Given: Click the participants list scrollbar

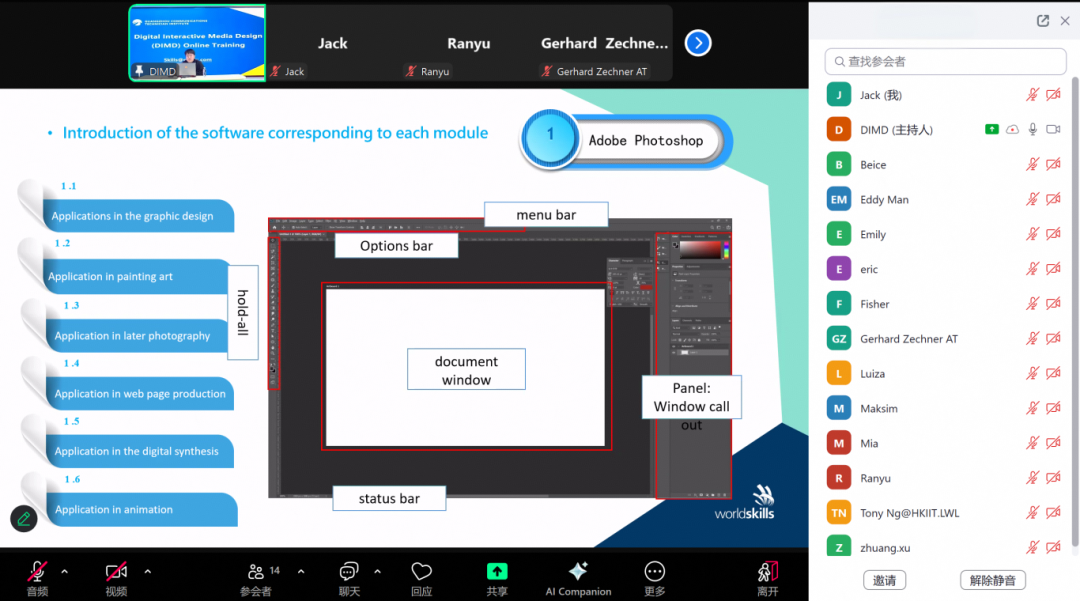Looking at the screenshot, I should [x=1075, y=310].
